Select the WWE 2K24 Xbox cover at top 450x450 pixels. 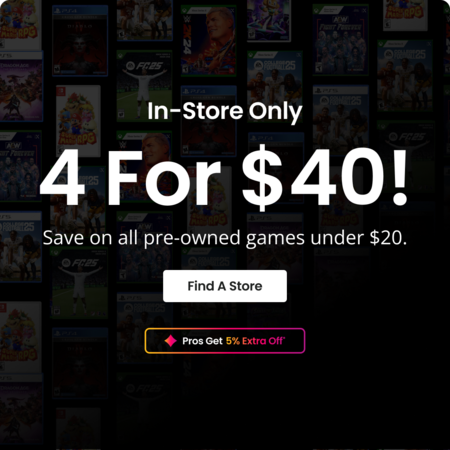click(x=208, y=41)
